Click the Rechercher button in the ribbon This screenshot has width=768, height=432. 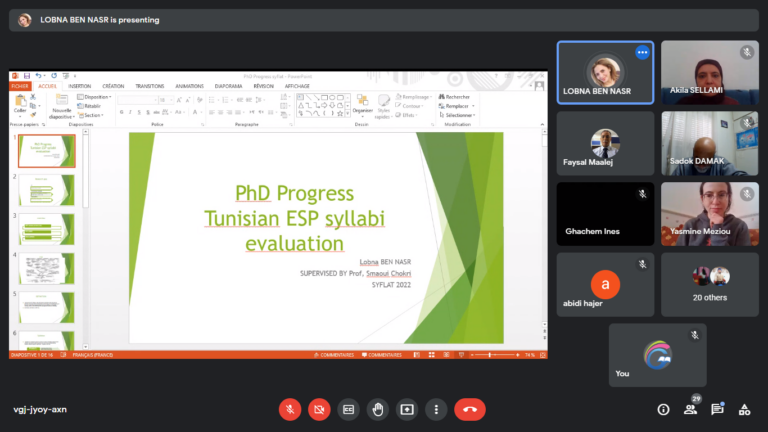(457, 97)
